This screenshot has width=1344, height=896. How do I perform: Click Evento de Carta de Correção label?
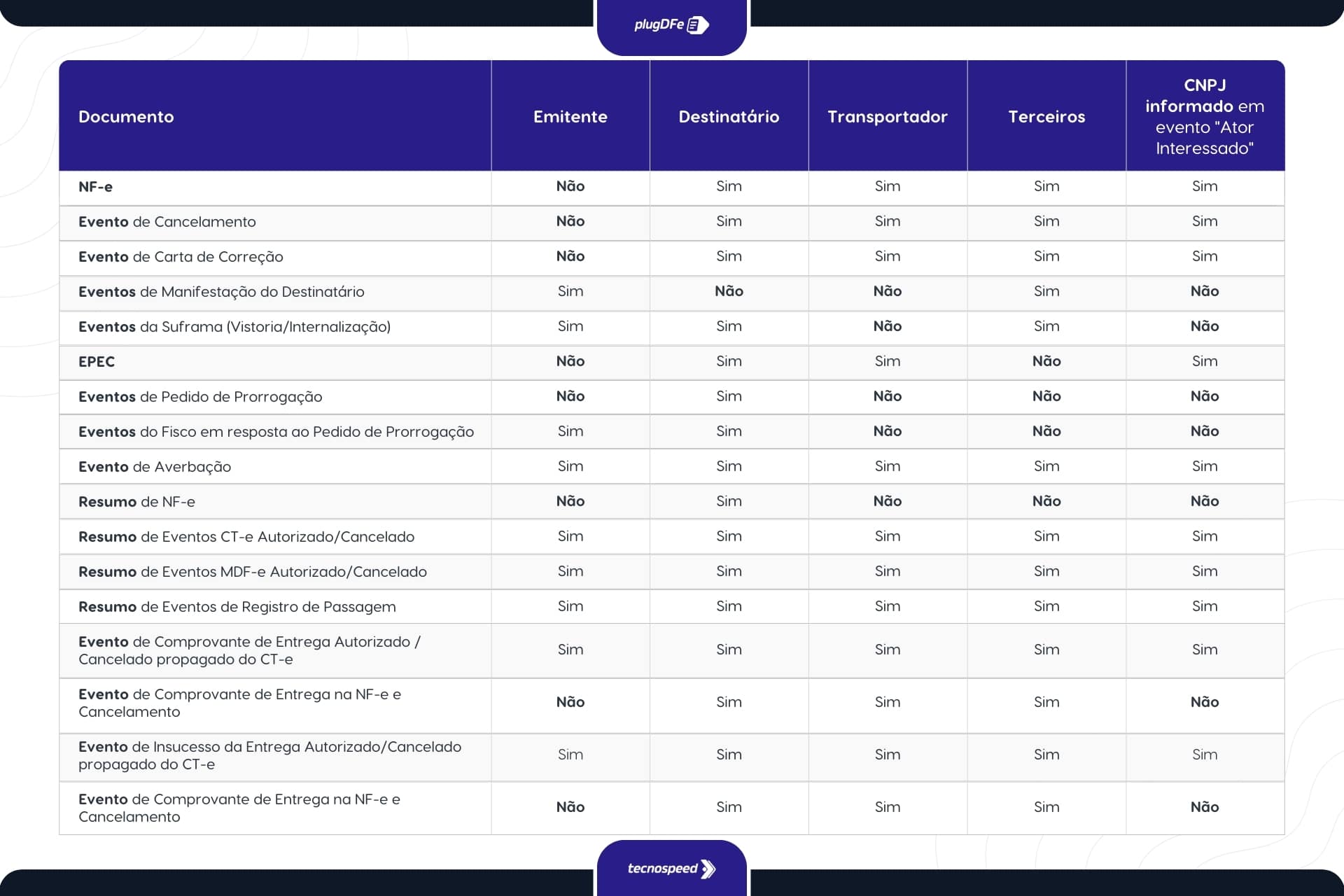[x=181, y=257]
